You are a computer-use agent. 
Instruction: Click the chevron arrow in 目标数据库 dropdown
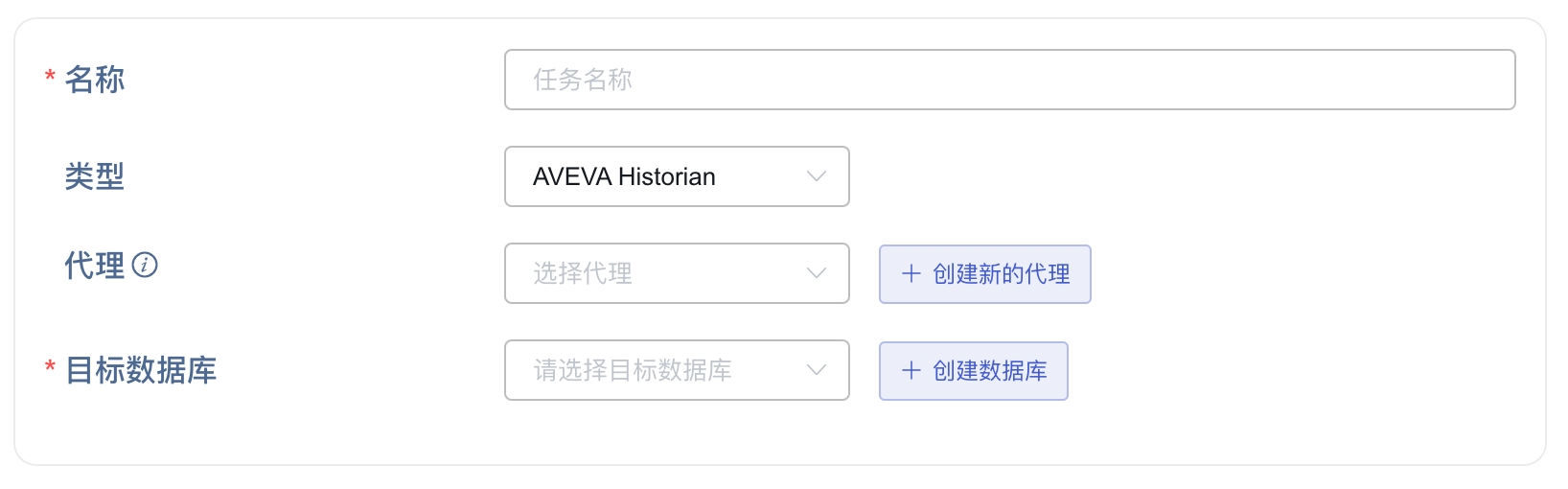817,370
